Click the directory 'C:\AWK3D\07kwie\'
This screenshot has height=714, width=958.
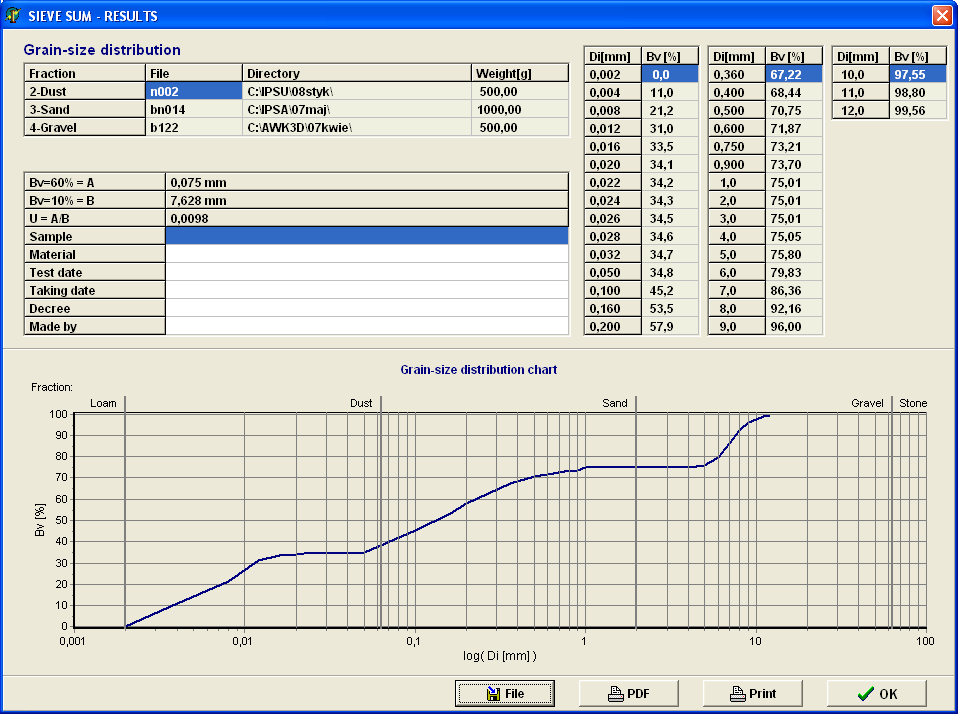click(357, 128)
